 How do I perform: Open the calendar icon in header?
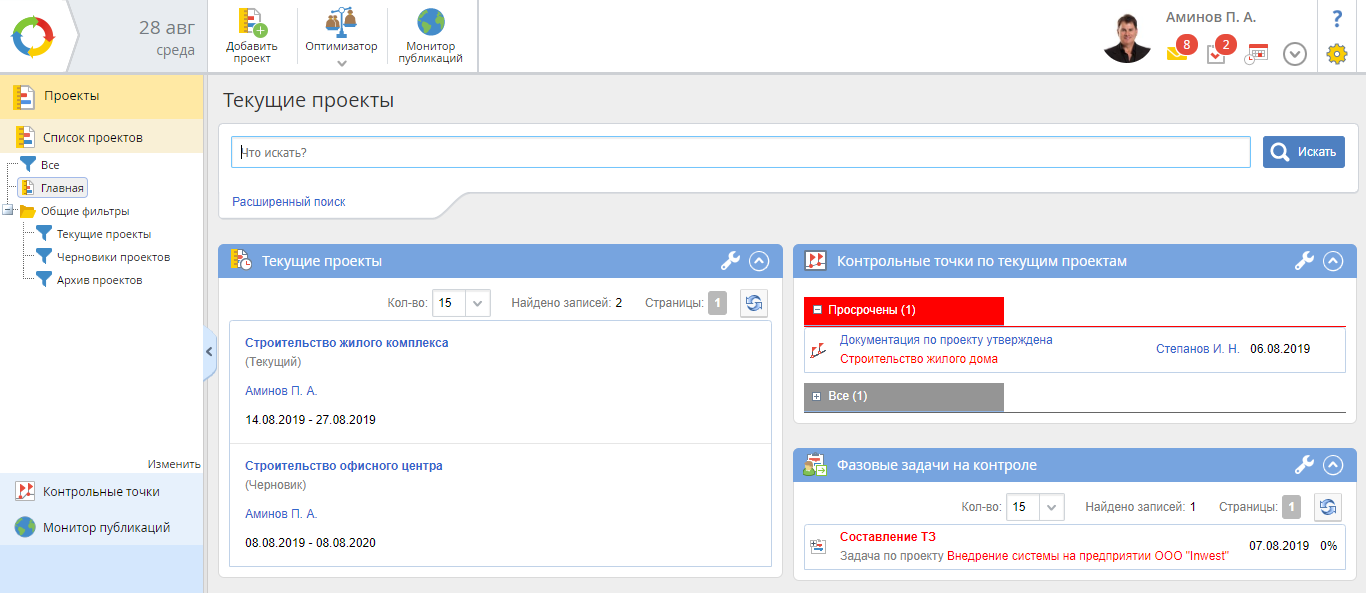(1256, 54)
